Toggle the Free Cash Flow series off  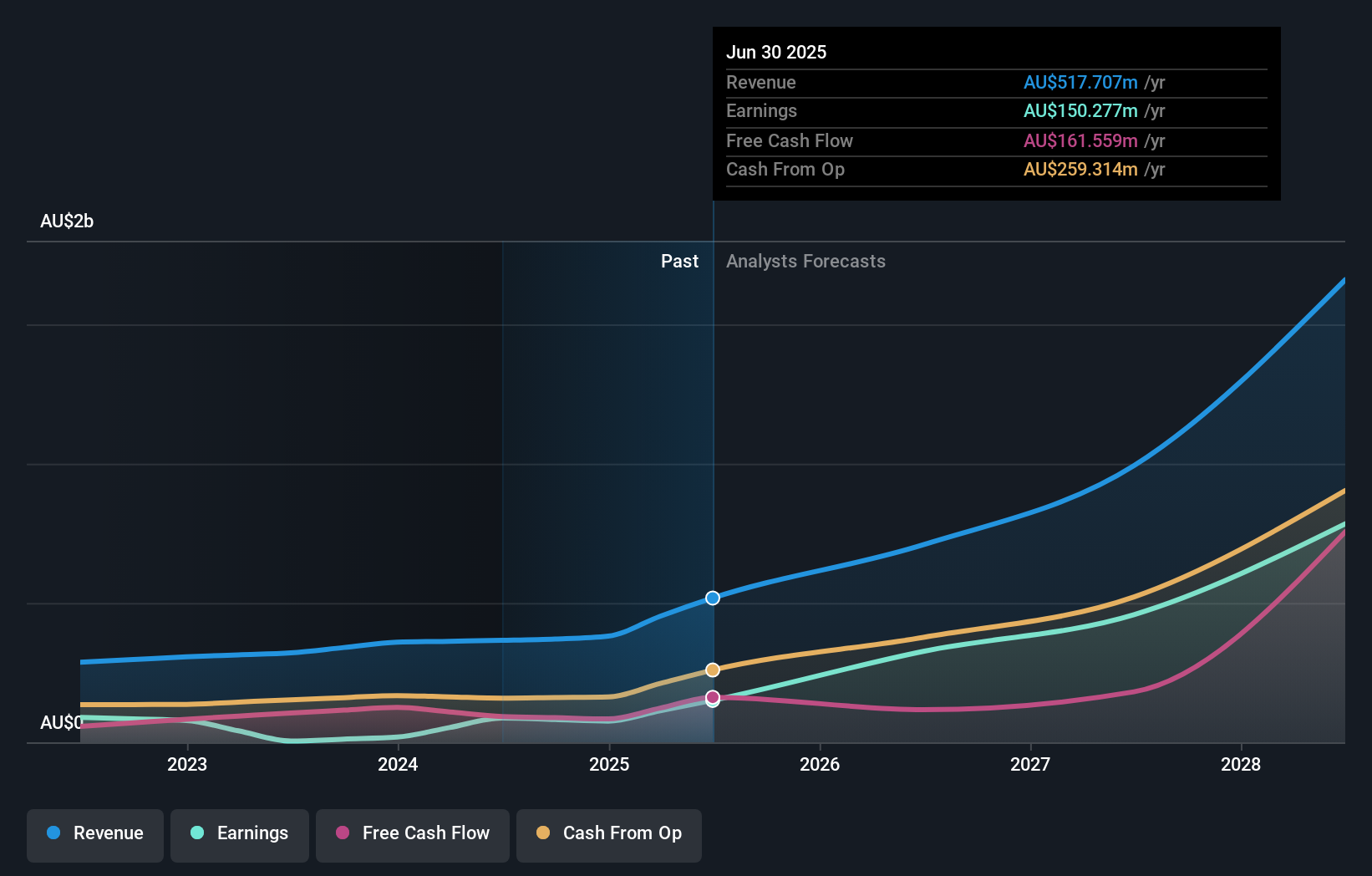[x=412, y=833]
